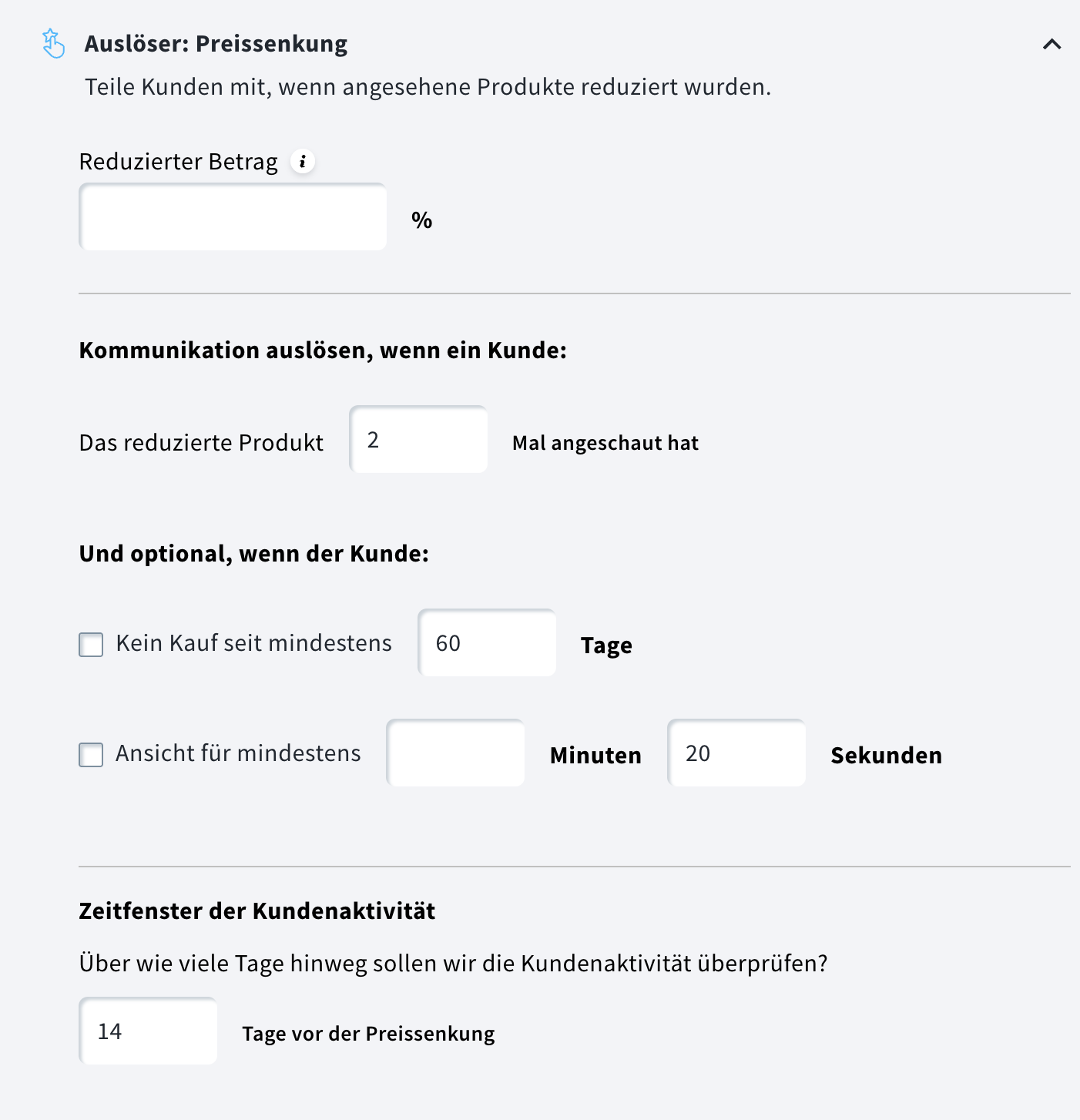Click the Ansicht für mindestens label
Screen dimensions: 1080x1120
pyautogui.click(x=238, y=753)
